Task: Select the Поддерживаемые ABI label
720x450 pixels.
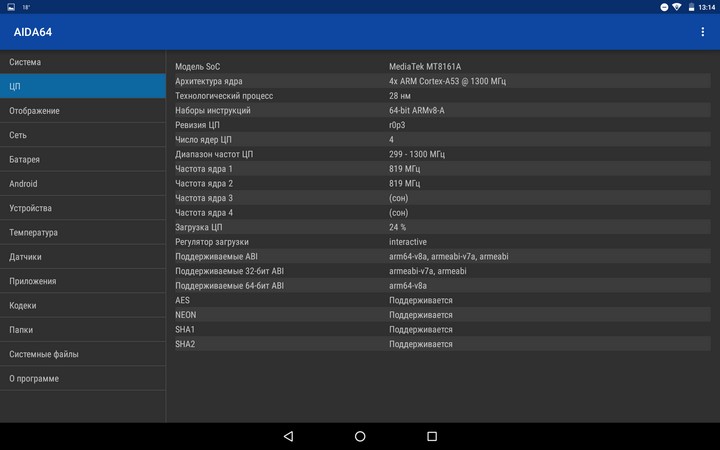Action: [216, 257]
